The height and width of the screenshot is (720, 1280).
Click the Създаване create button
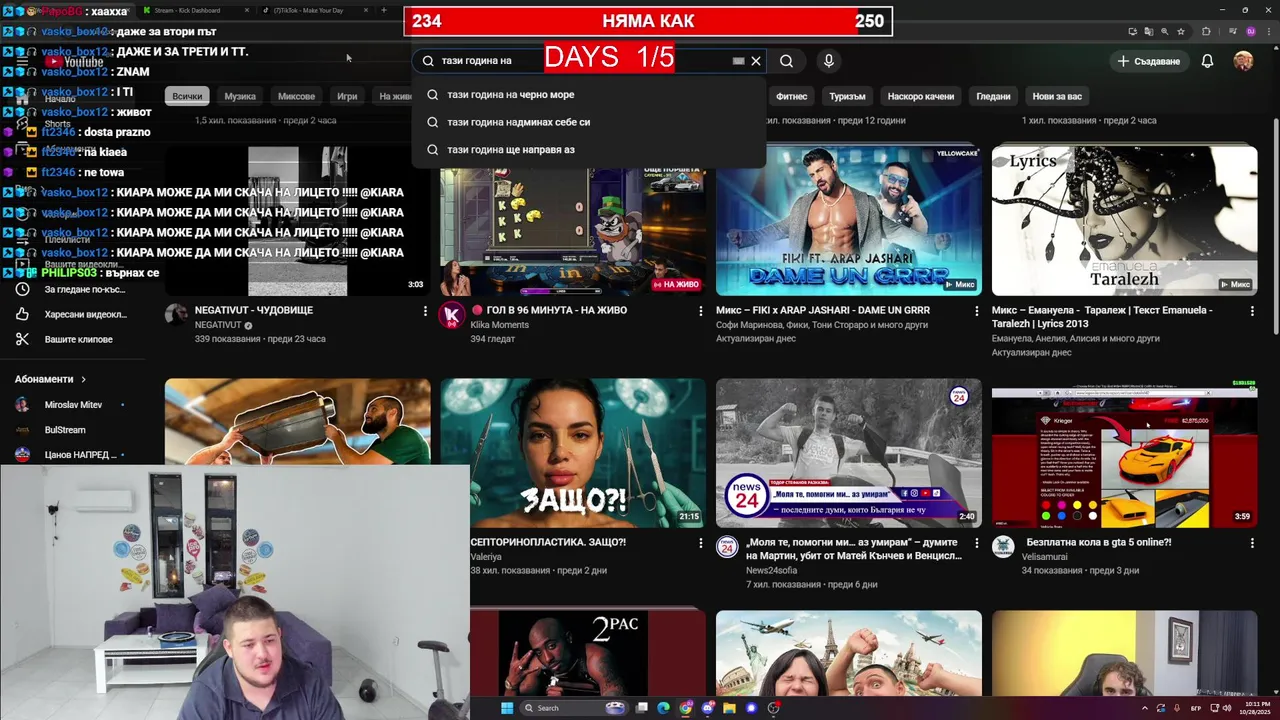click(1149, 61)
